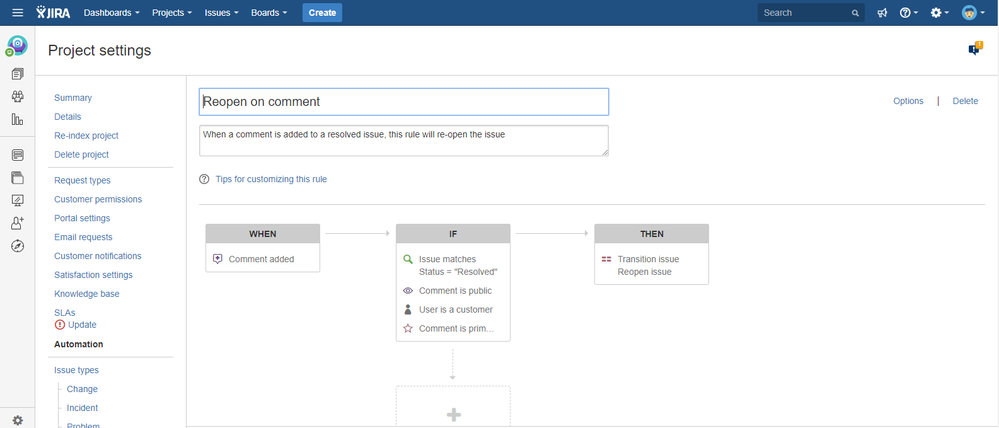
Task: Add a new branch with plus box
Action: coord(453,408)
